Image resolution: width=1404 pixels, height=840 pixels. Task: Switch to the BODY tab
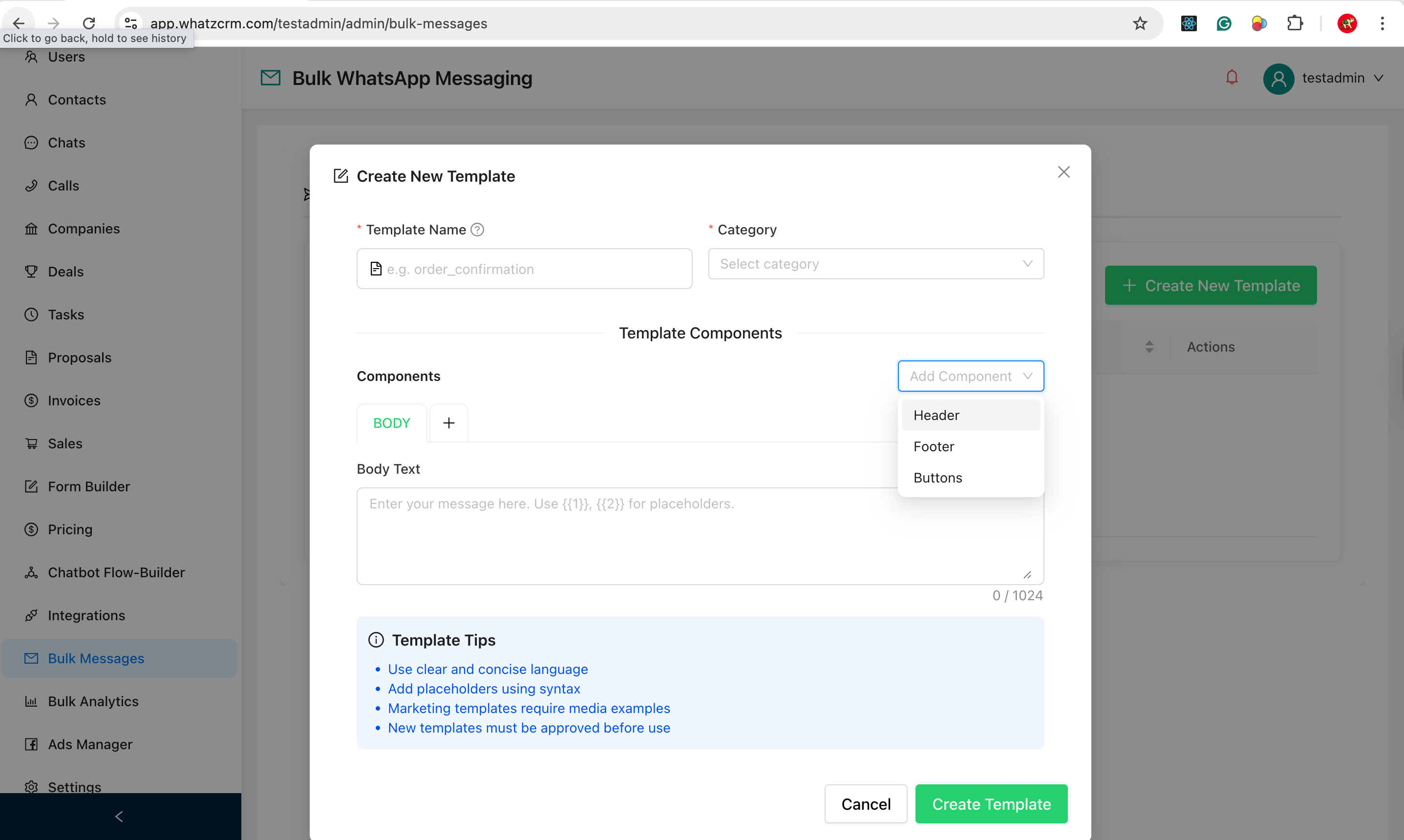coord(391,423)
